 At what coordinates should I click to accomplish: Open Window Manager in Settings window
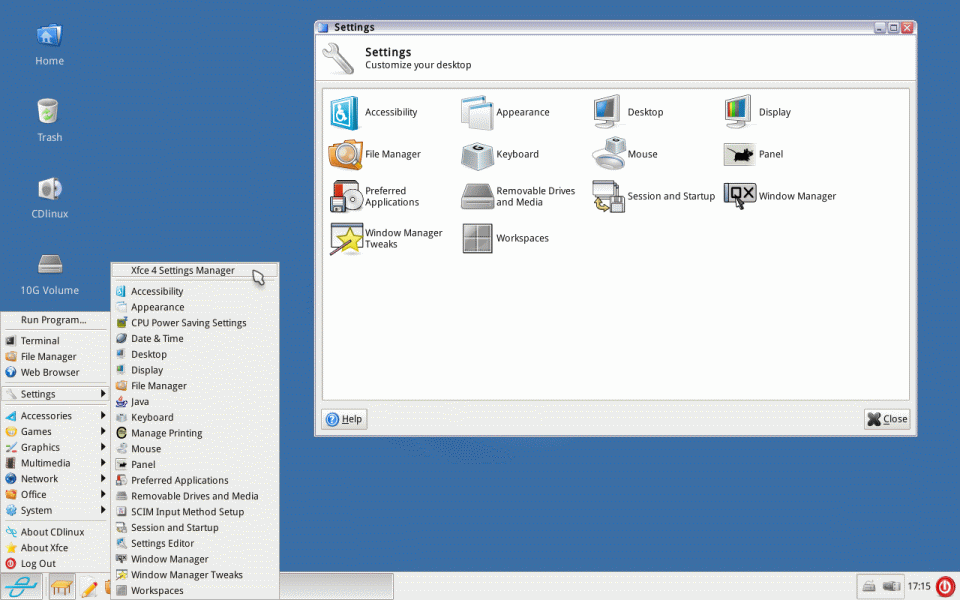(779, 197)
